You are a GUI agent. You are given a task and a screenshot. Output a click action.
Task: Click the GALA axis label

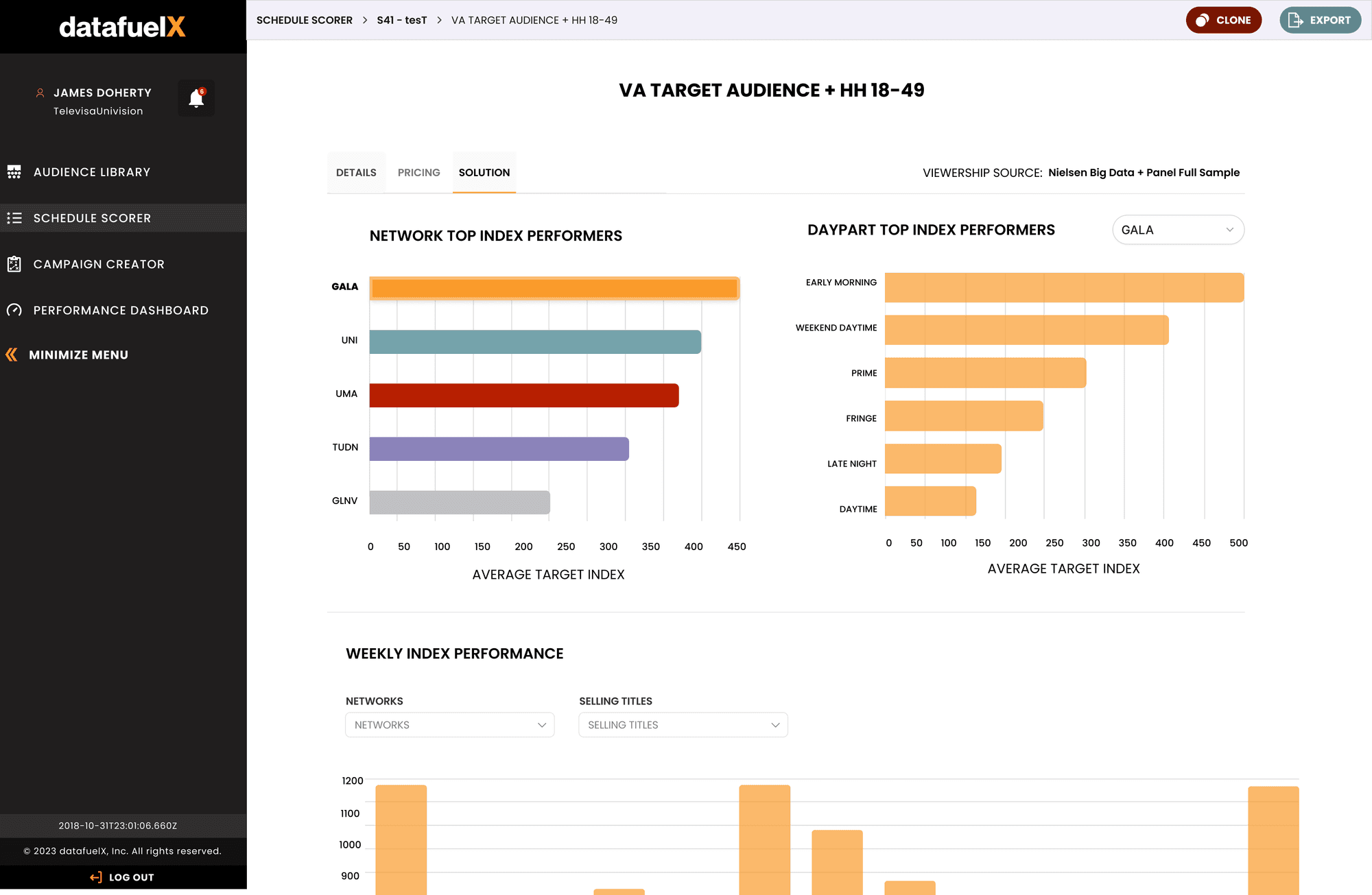click(x=344, y=287)
